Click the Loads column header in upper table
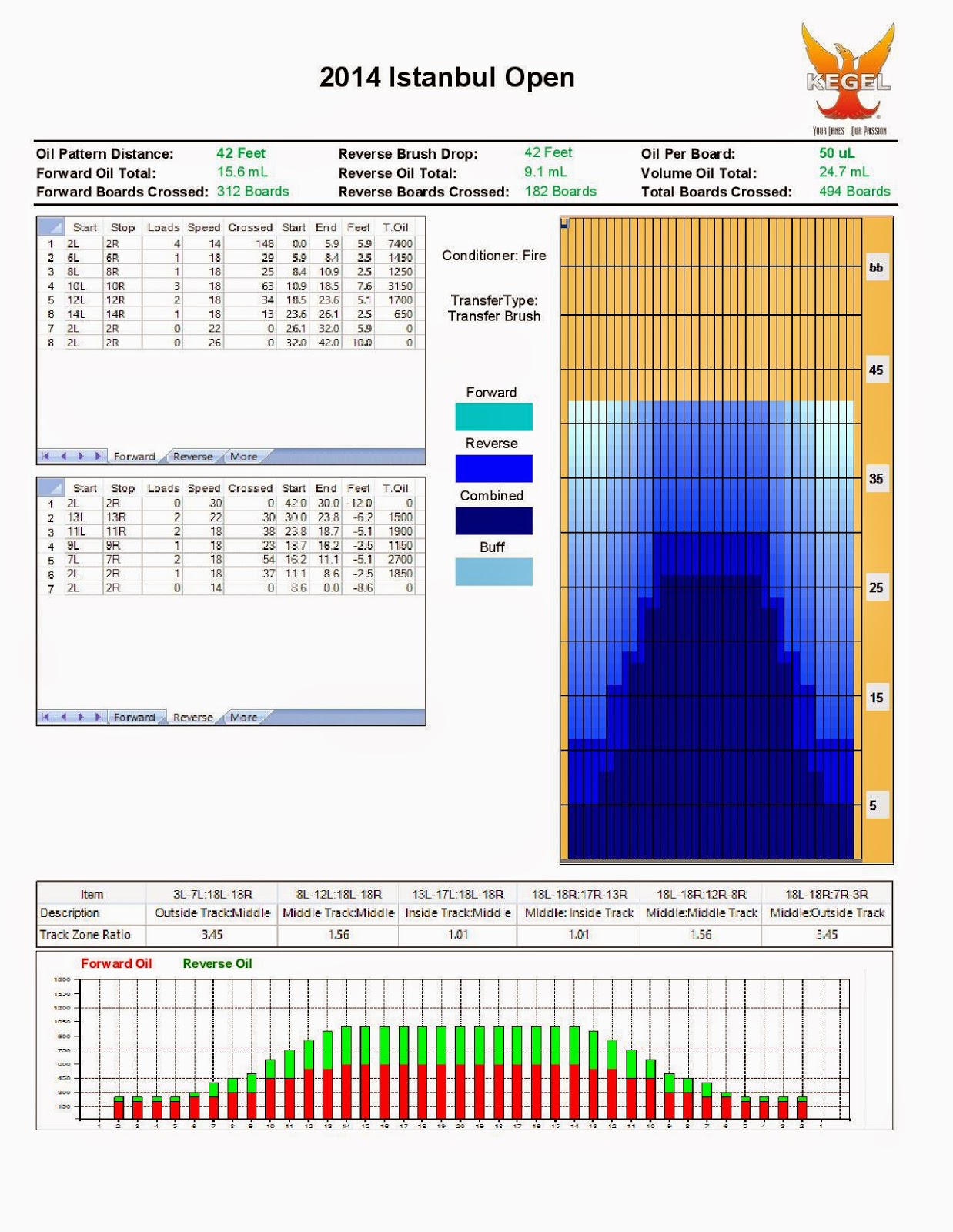 tap(163, 227)
